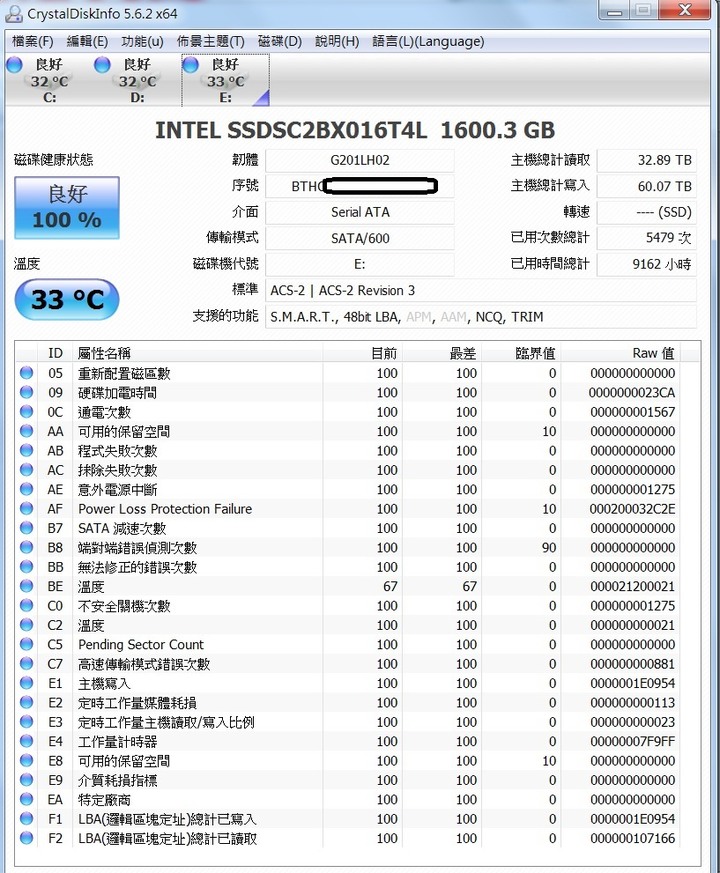The height and width of the screenshot is (873, 720).
Task: Click the host reads value 32.89 TB
Action: coord(646,160)
